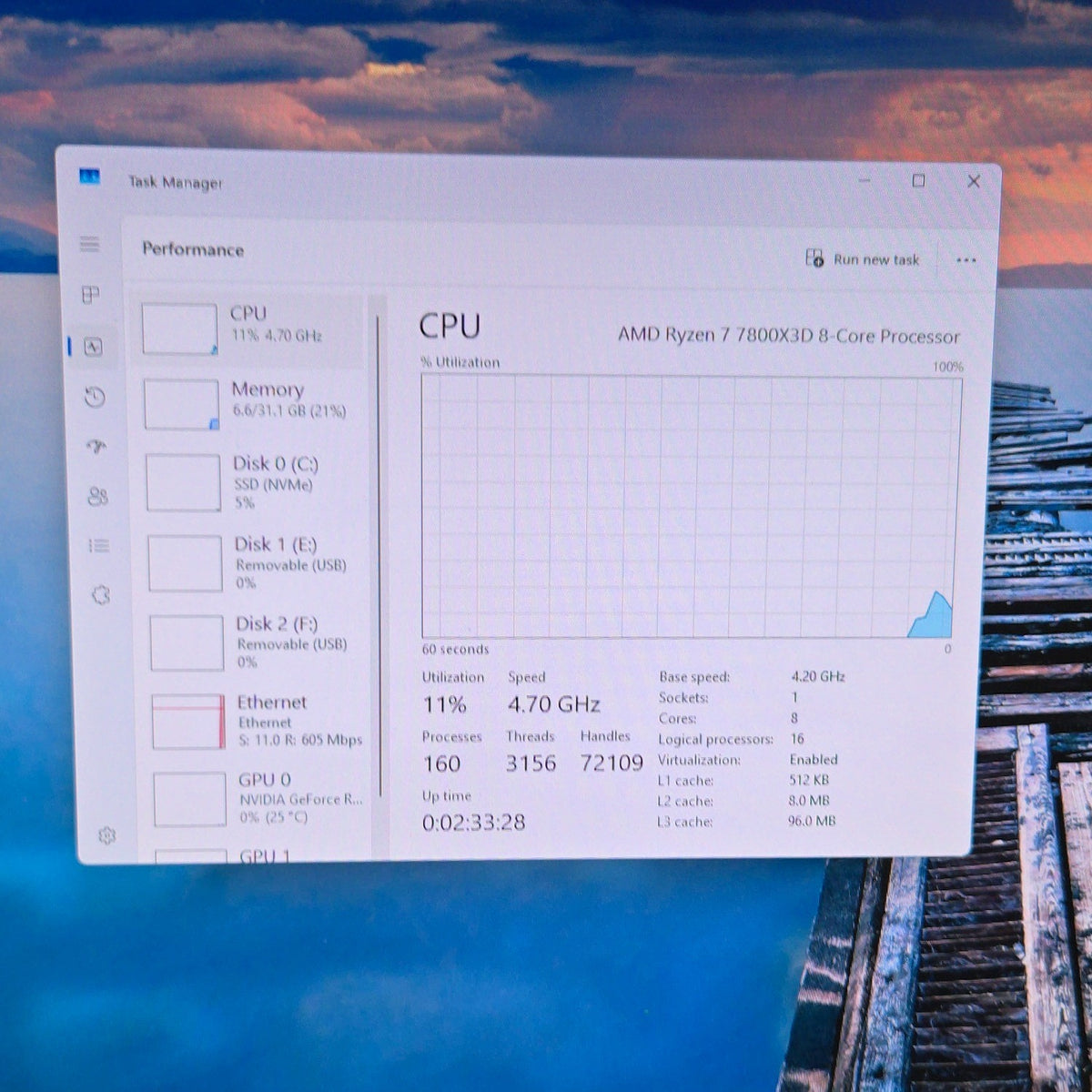Viewport: 1092px width, 1092px height.
Task: Select Disk 0 (C:) SSD item
Action: tap(250, 483)
